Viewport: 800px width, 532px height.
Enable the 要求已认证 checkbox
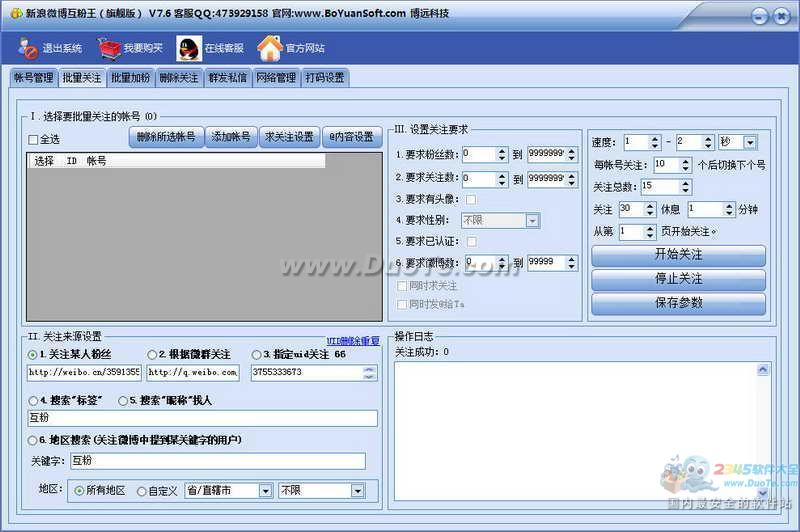(x=472, y=241)
